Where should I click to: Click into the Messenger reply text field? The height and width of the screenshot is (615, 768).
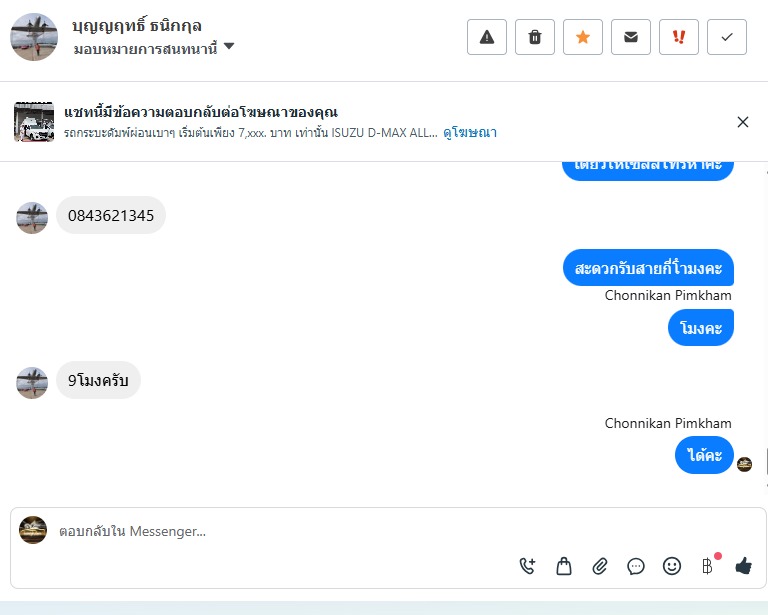[x=284, y=531]
